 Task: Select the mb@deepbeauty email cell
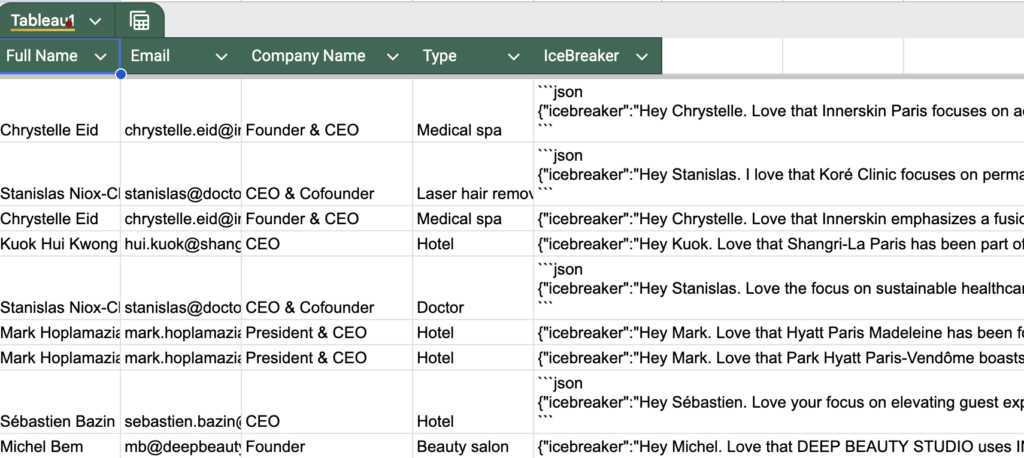(181, 447)
